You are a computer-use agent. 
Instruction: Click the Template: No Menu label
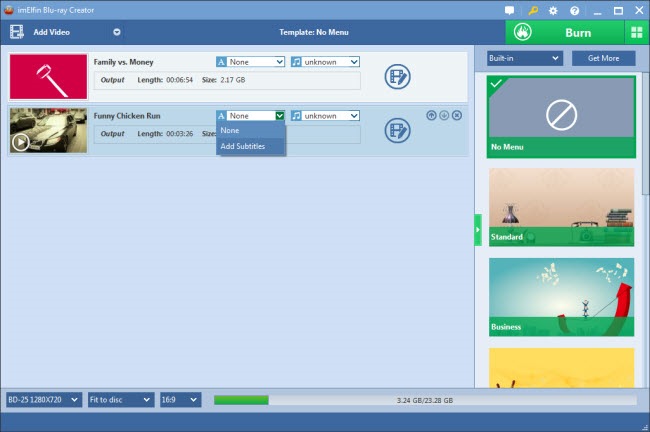pos(314,32)
